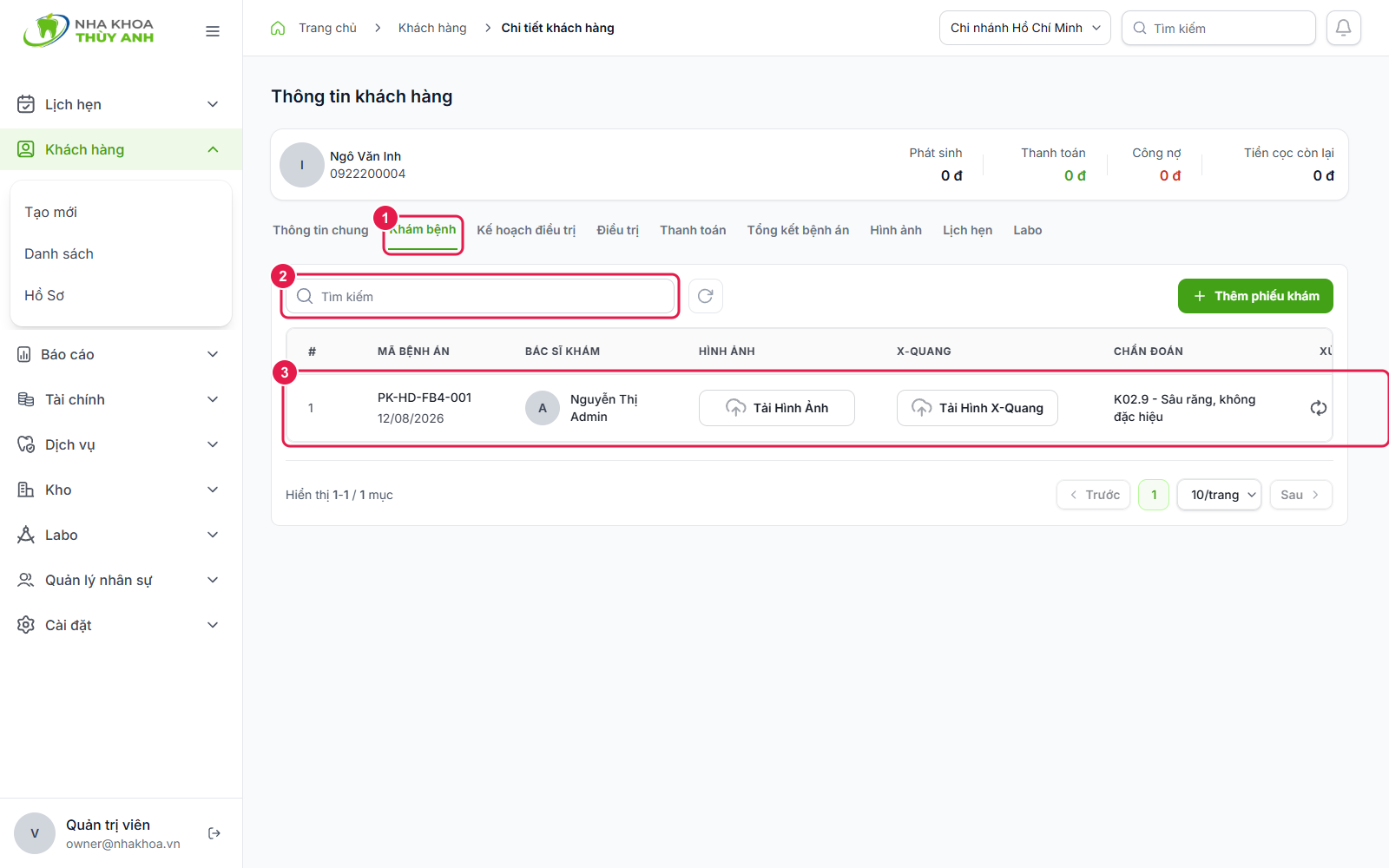Viewport: 1389px width, 868px height.
Task: Switch to the Tổng kết bệnh án tab
Action: coord(798,230)
